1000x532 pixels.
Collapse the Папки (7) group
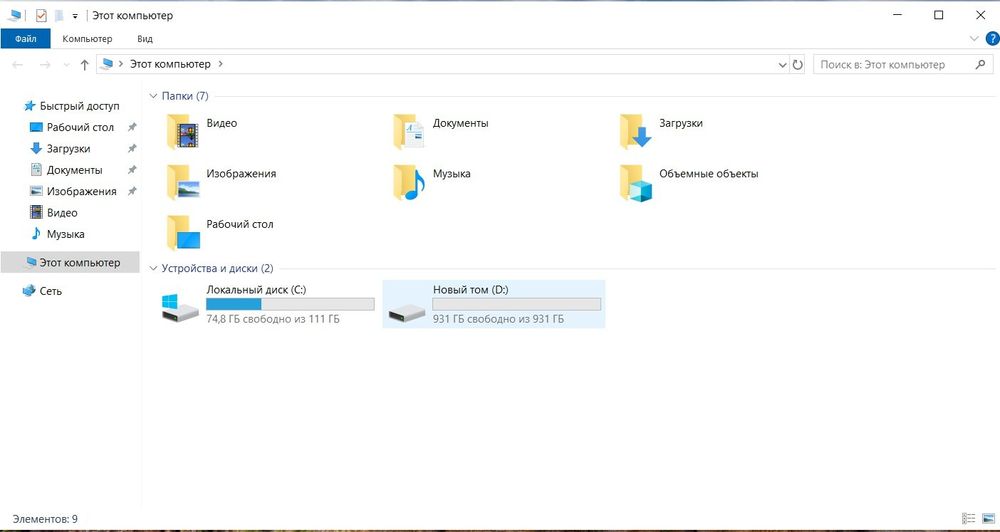coord(153,96)
